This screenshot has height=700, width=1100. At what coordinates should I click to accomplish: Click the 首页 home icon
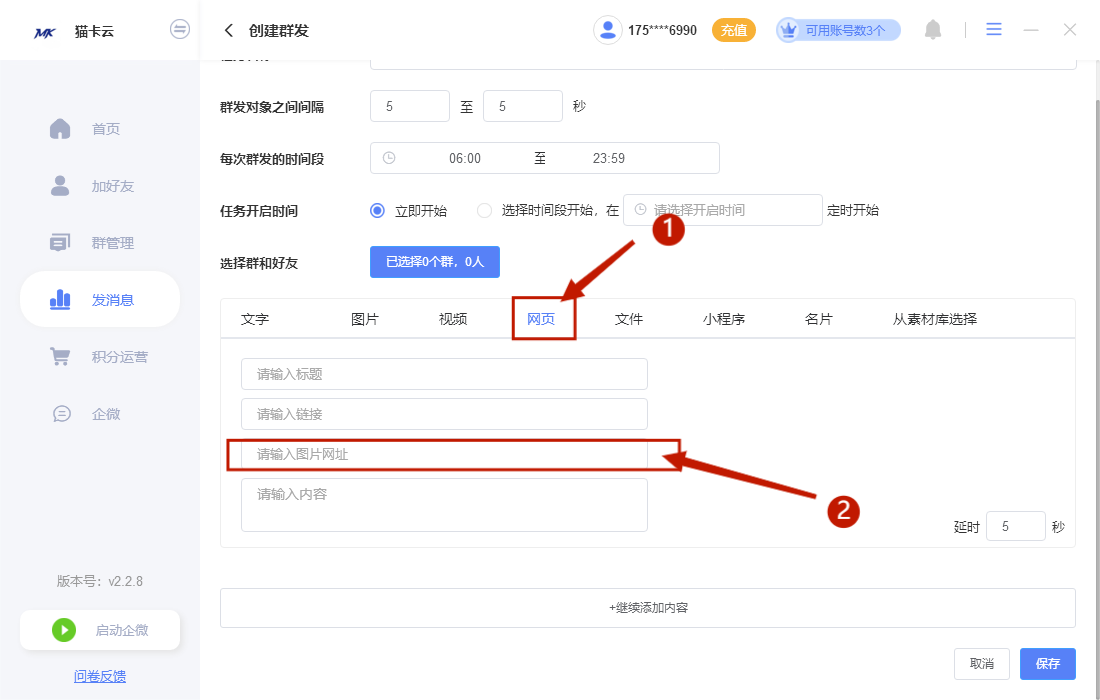60,128
